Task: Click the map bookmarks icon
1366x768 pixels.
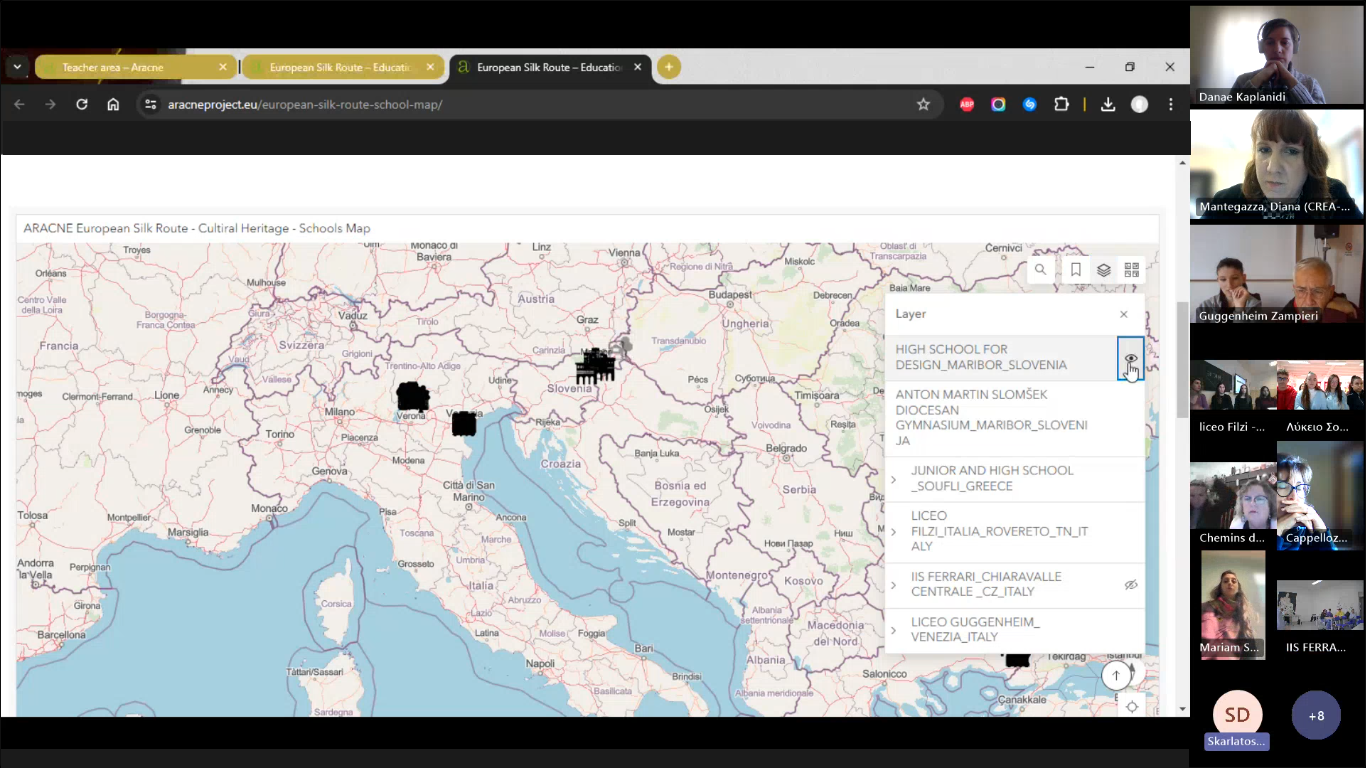Action: pos(1076,270)
